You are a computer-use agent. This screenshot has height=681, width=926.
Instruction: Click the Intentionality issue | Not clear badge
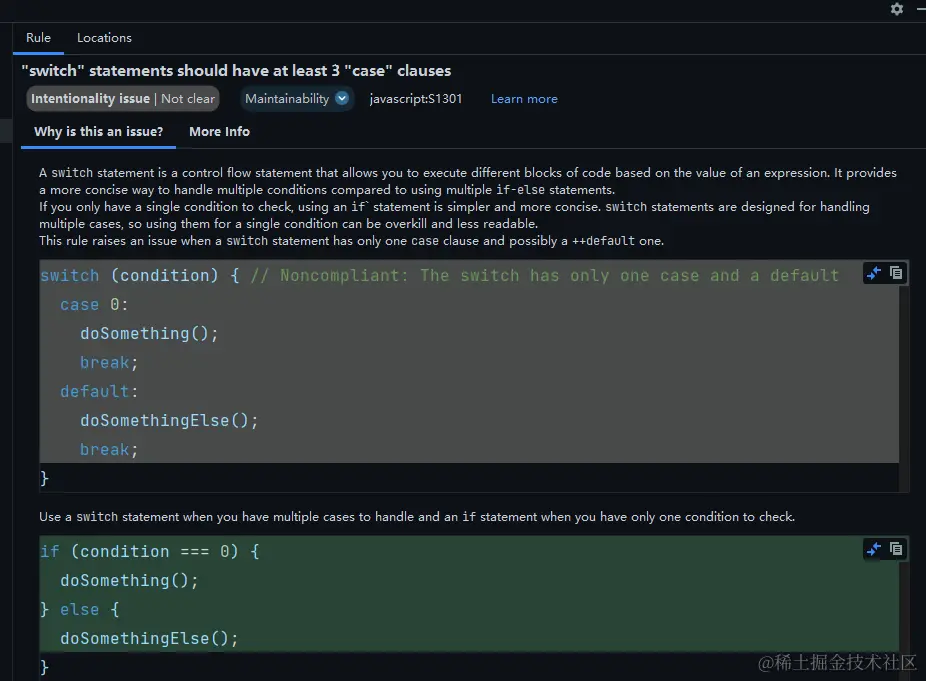(x=122, y=98)
